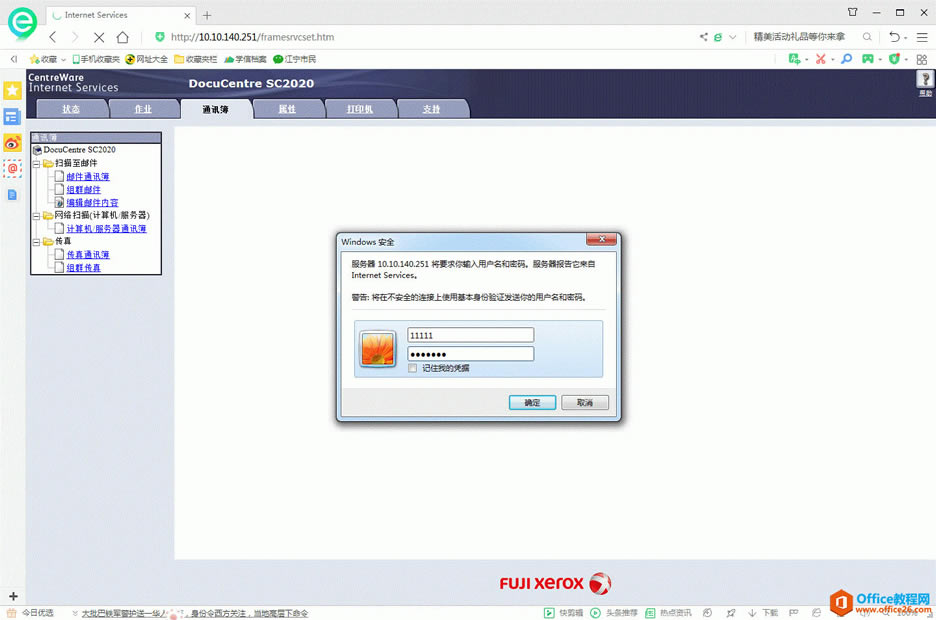Viewport: 936px width, 620px height.
Task: Click the help question mark icon
Action: point(925,79)
